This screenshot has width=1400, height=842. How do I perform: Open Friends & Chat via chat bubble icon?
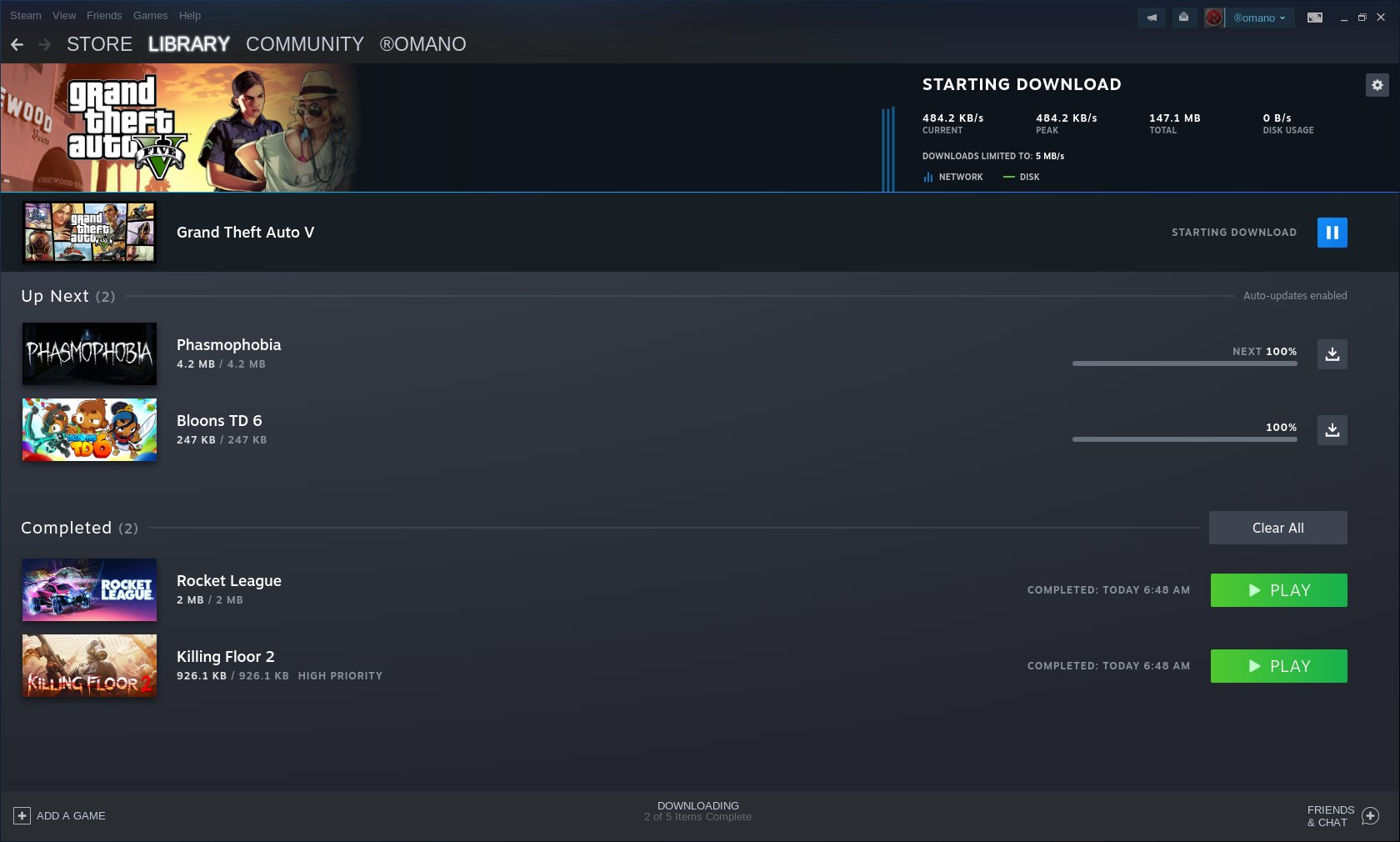pyautogui.click(x=1370, y=816)
